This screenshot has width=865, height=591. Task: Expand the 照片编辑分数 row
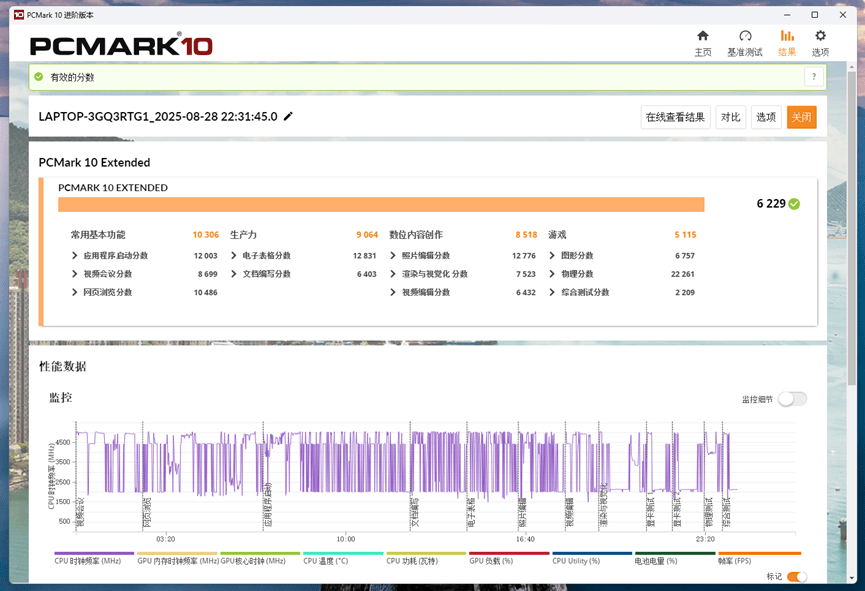pyautogui.click(x=393, y=256)
